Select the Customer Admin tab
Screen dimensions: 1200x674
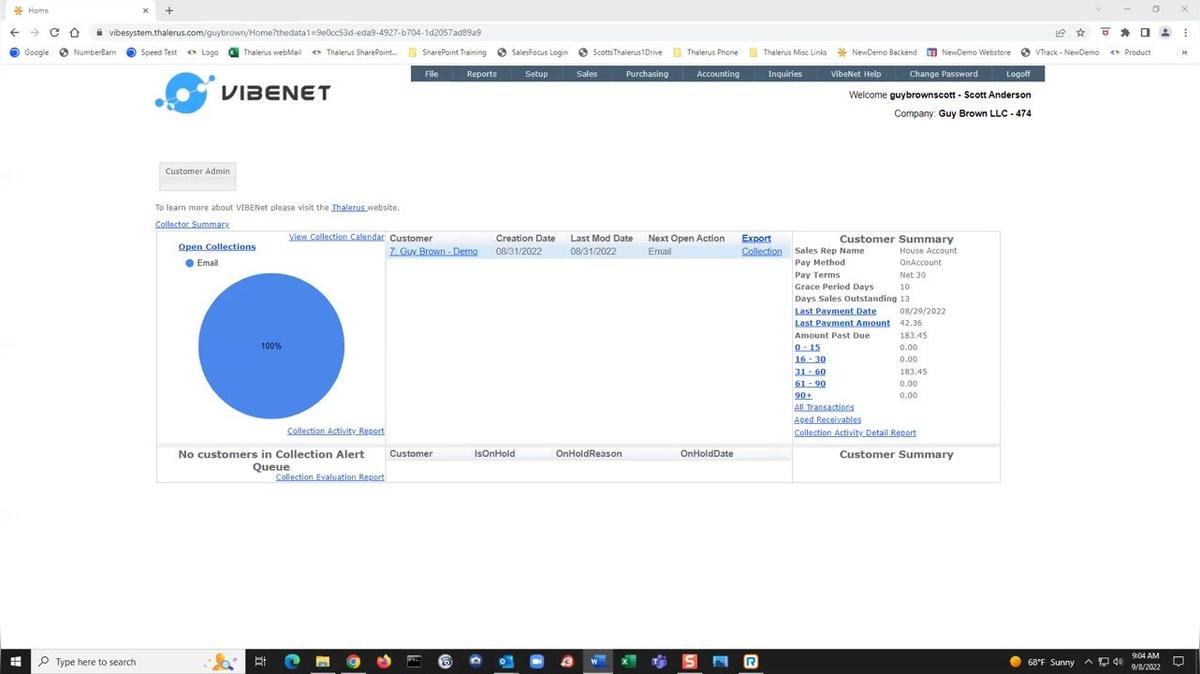pos(198,172)
